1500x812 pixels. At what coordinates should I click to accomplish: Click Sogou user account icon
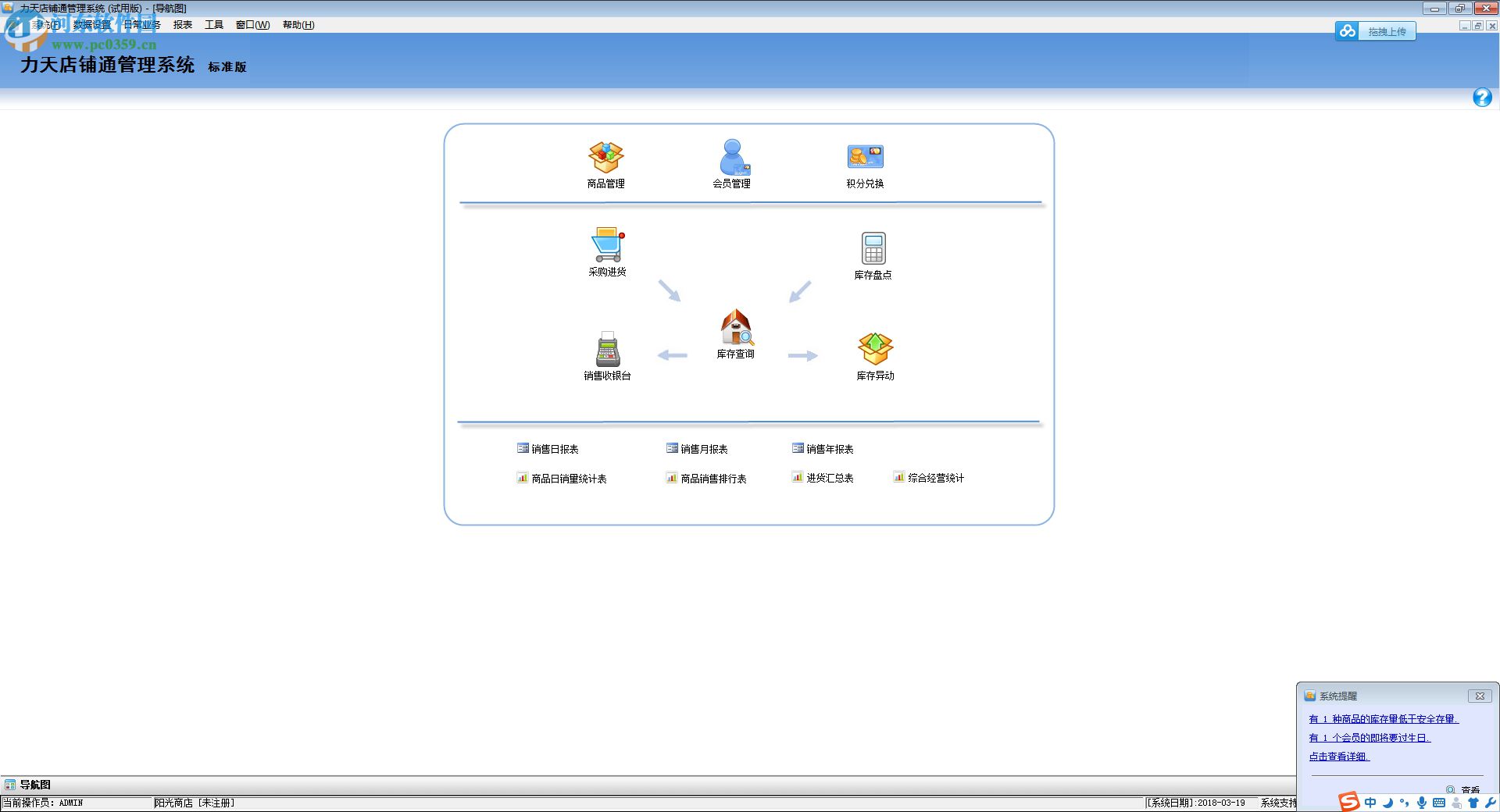[1456, 803]
